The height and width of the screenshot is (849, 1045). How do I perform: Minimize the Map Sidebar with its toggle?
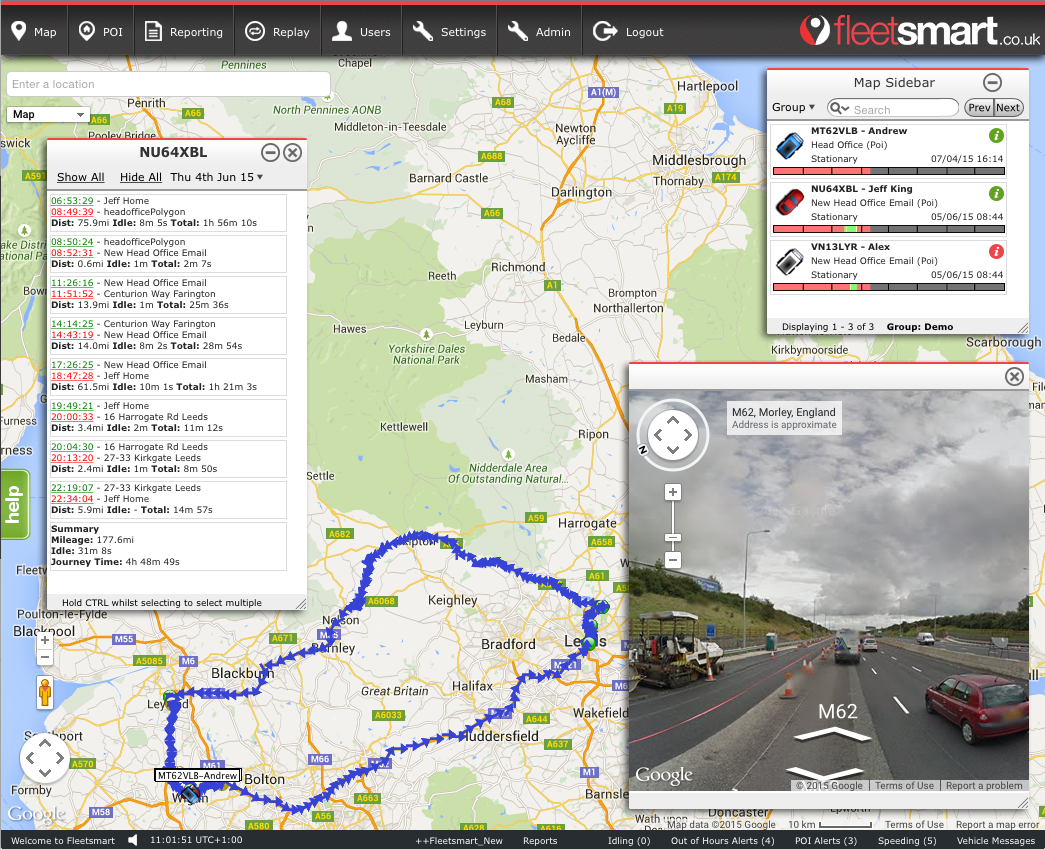[x=992, y=83]
